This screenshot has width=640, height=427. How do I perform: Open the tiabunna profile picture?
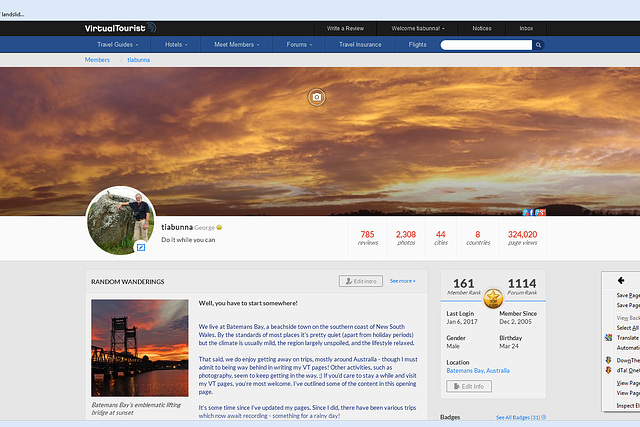tap(120, 220)
